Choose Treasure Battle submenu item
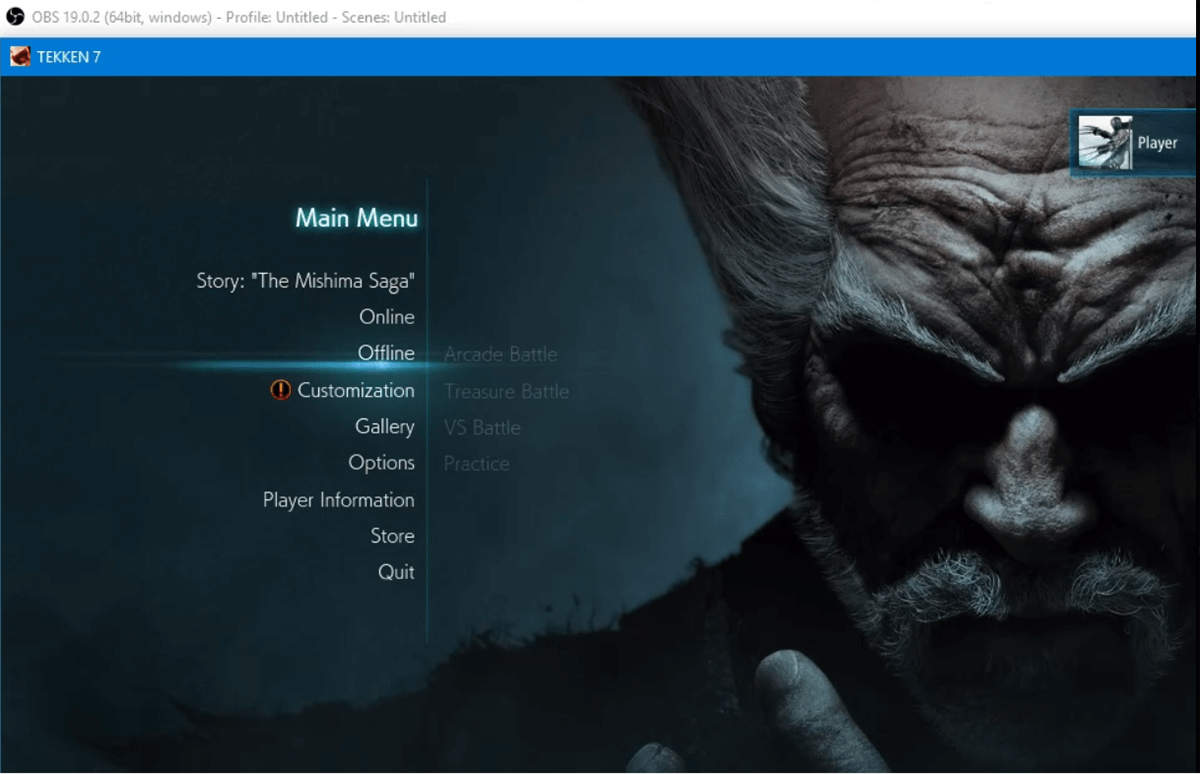Image resolution: width=1200 pixels, height=774 pixels. click(507, 391)
